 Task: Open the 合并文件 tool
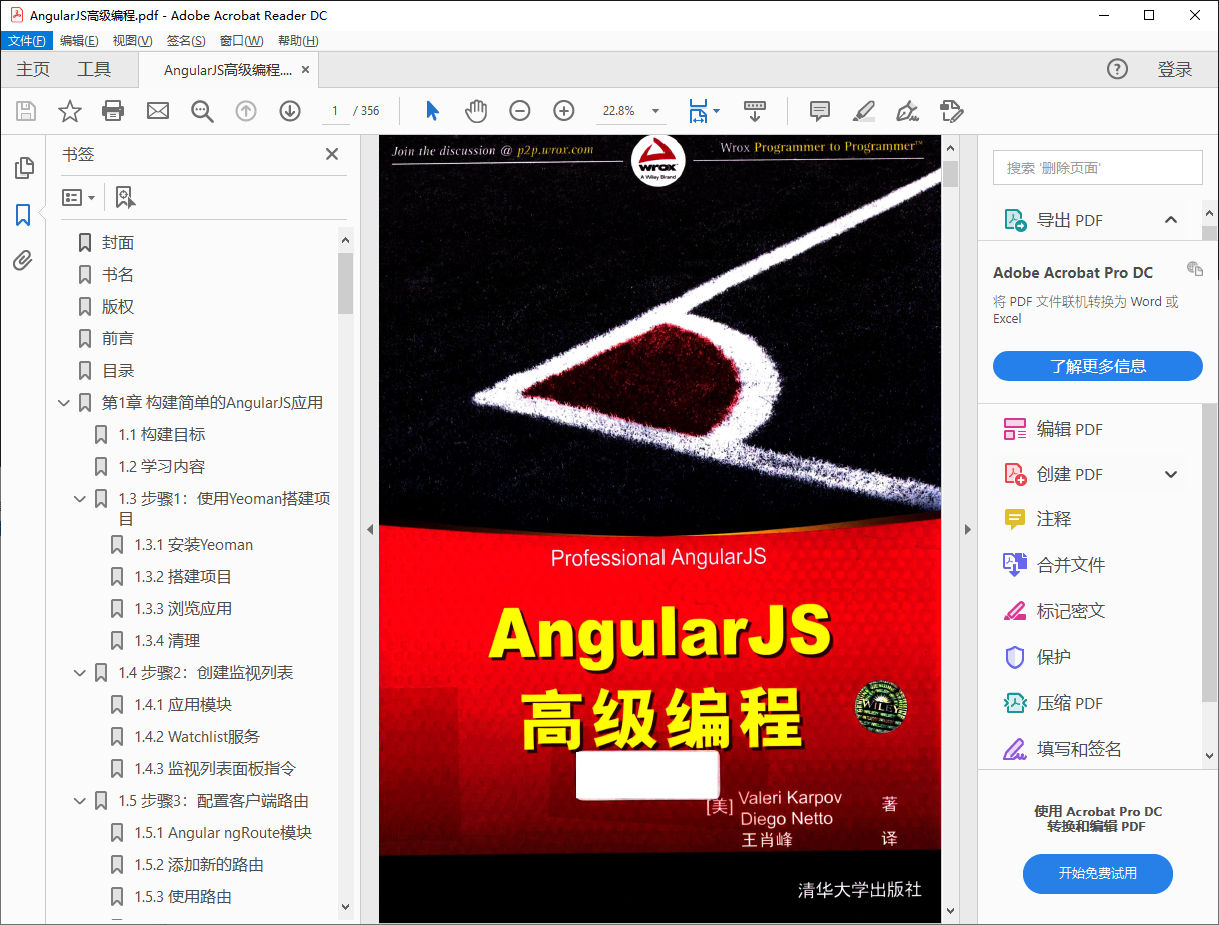[x=1071, y=565]
